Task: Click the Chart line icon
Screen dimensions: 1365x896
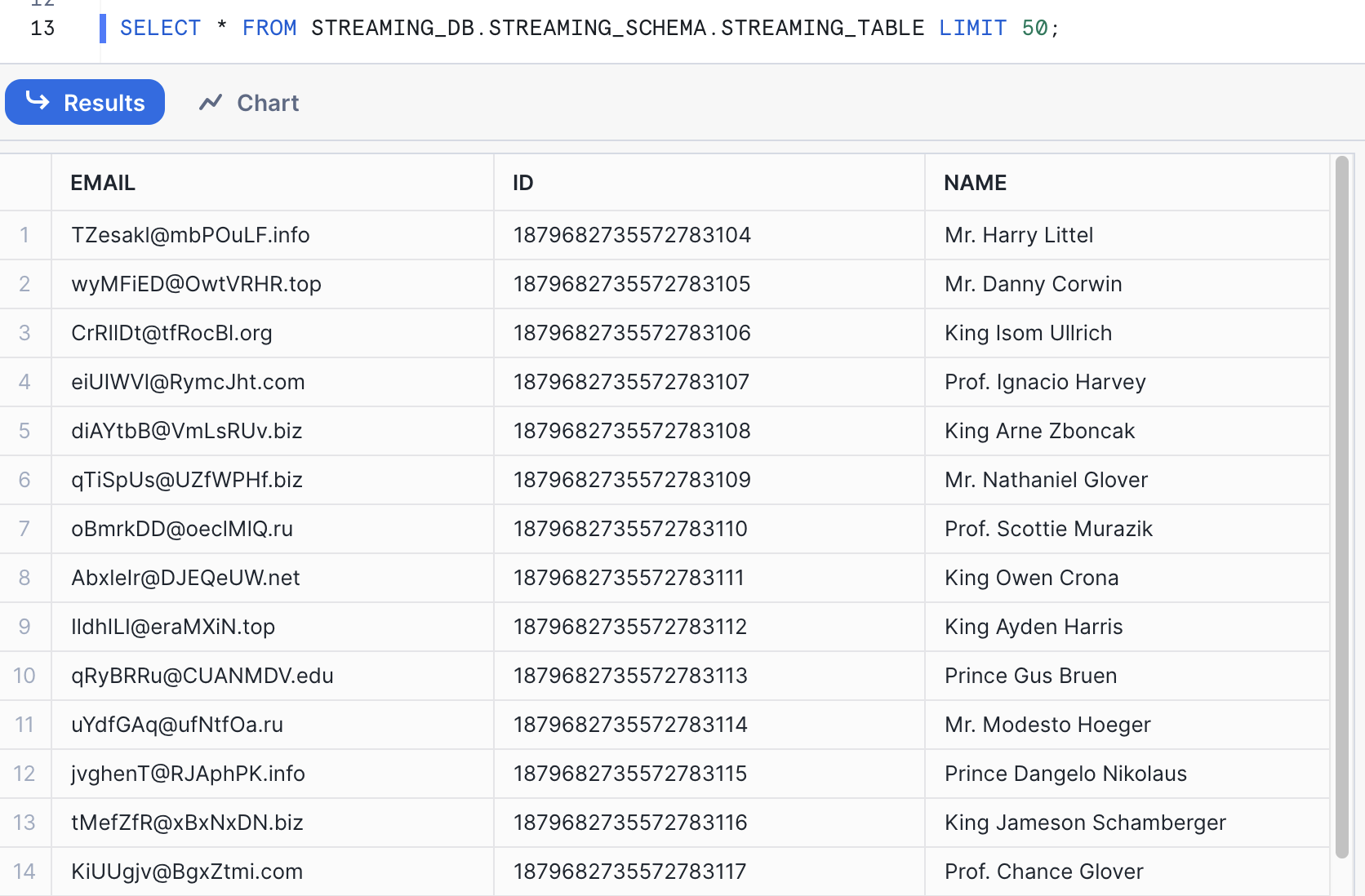Action: [211, 103]
